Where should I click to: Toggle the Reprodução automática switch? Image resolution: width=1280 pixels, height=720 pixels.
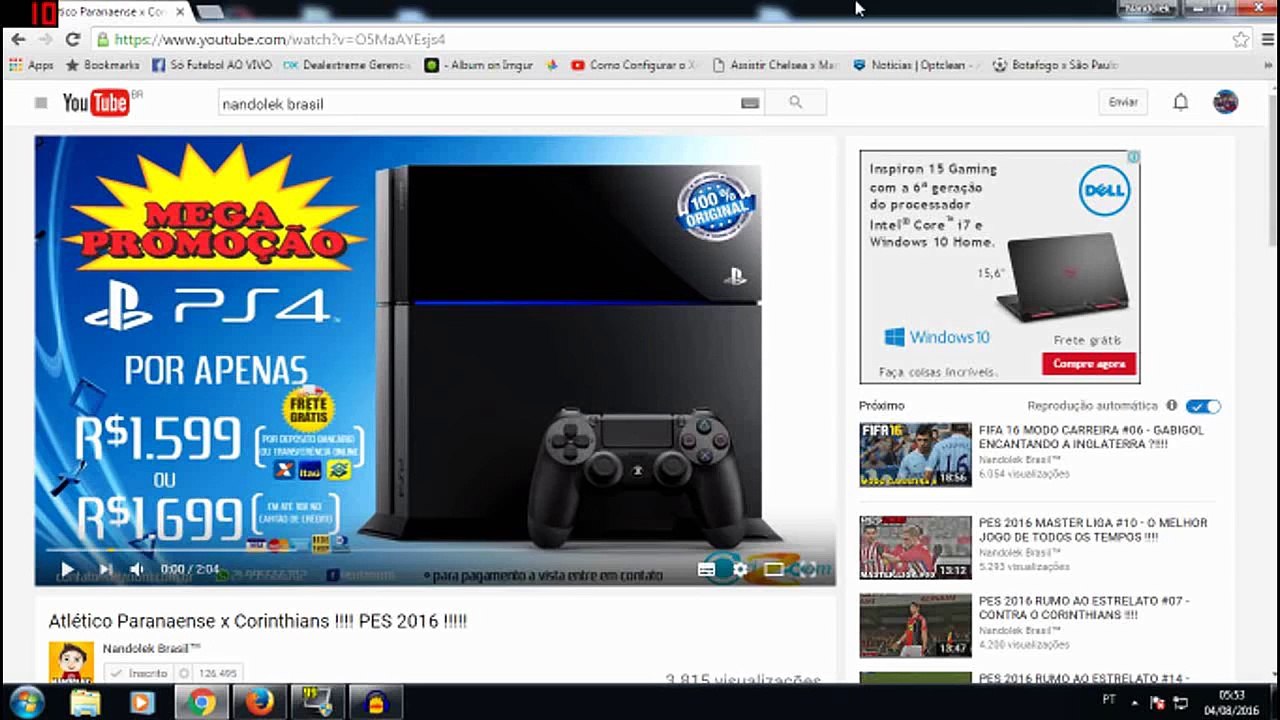tap(1203, 406)
